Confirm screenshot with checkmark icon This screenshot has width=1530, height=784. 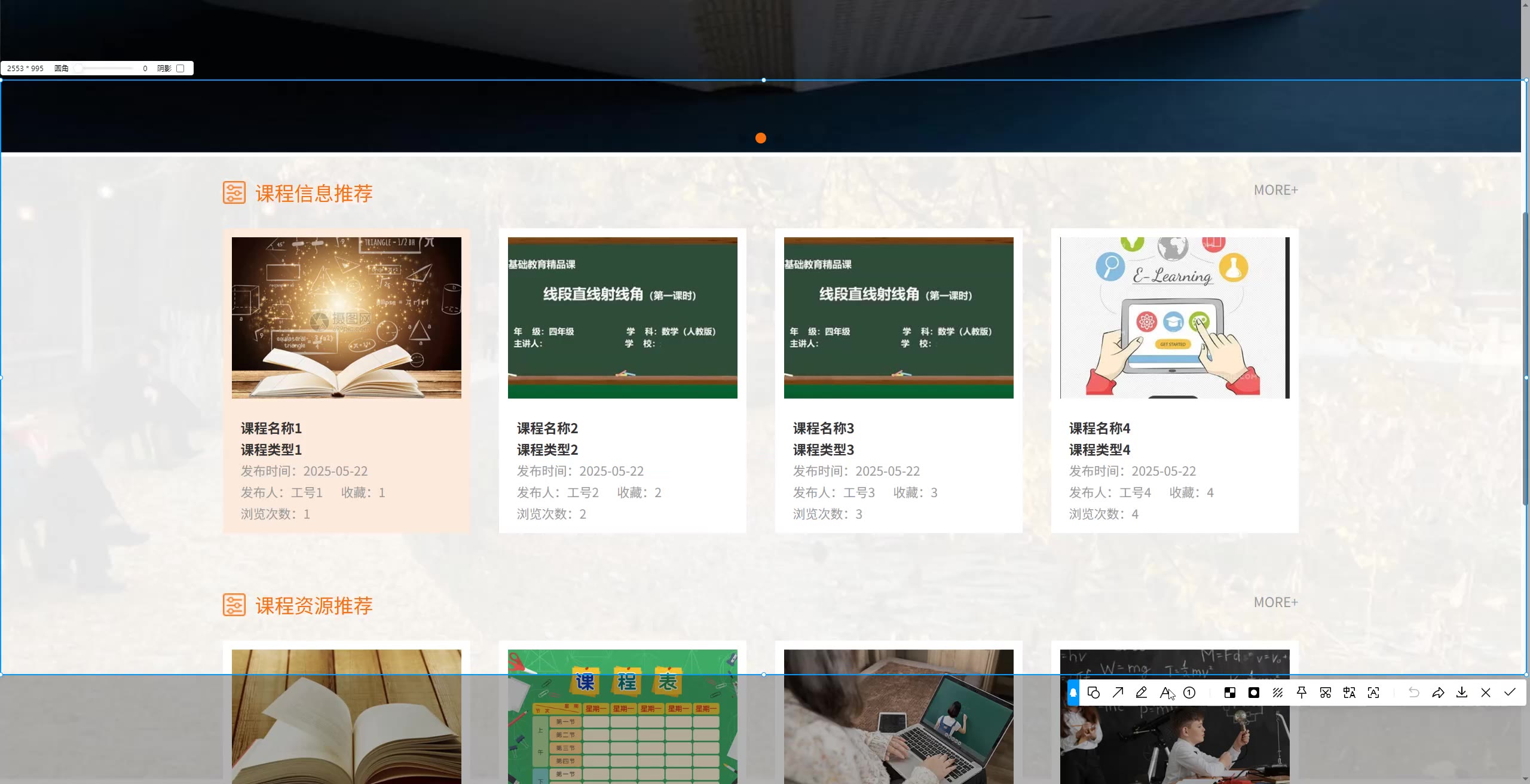point(1510,693)
